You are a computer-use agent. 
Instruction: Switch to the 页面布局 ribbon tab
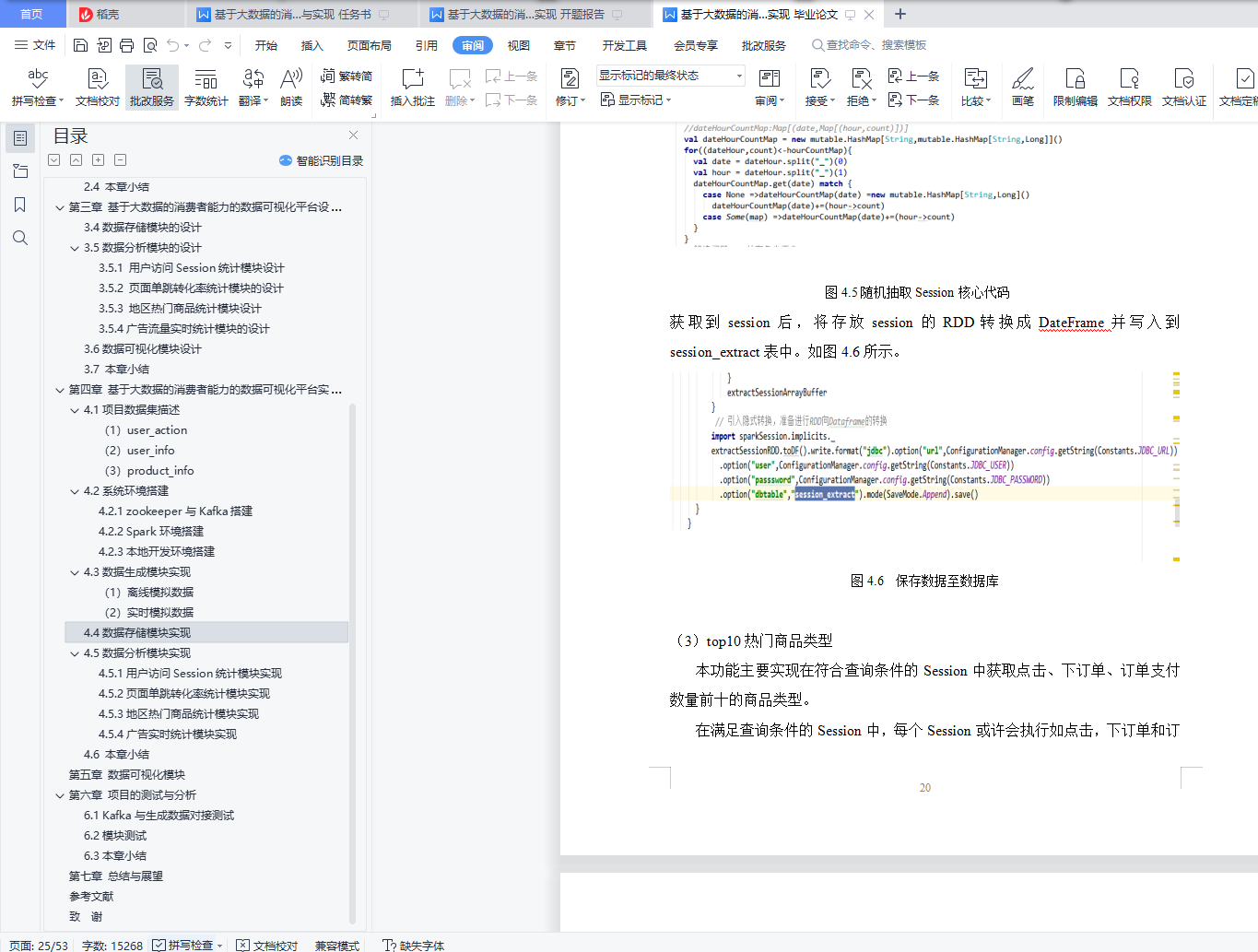(x=370, y=45)
